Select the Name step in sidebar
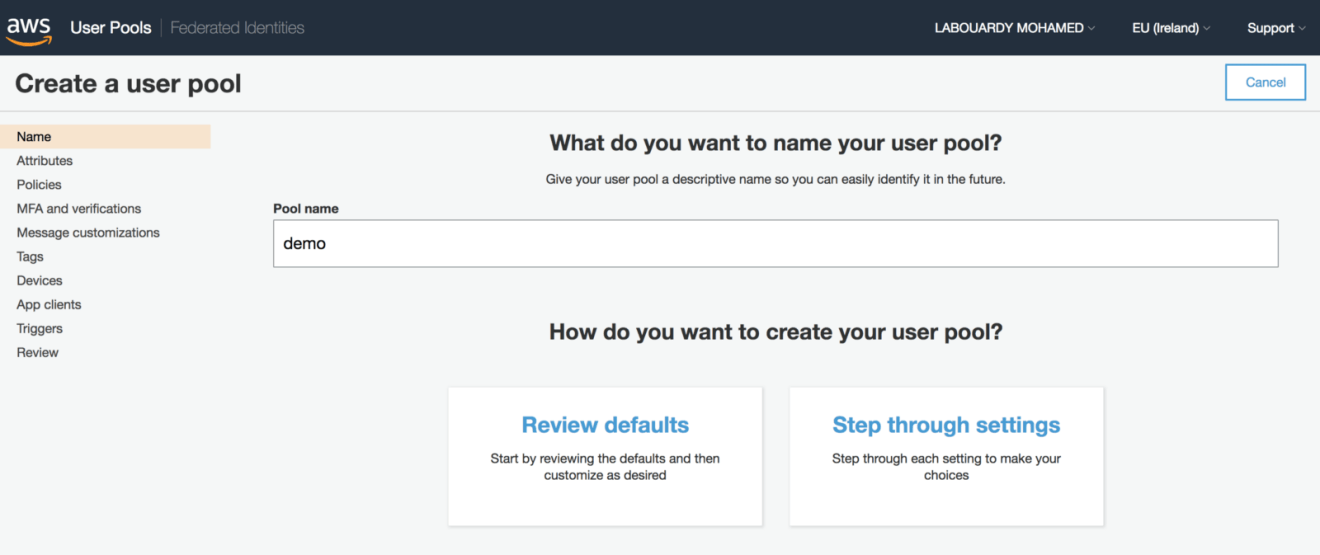 105,137
